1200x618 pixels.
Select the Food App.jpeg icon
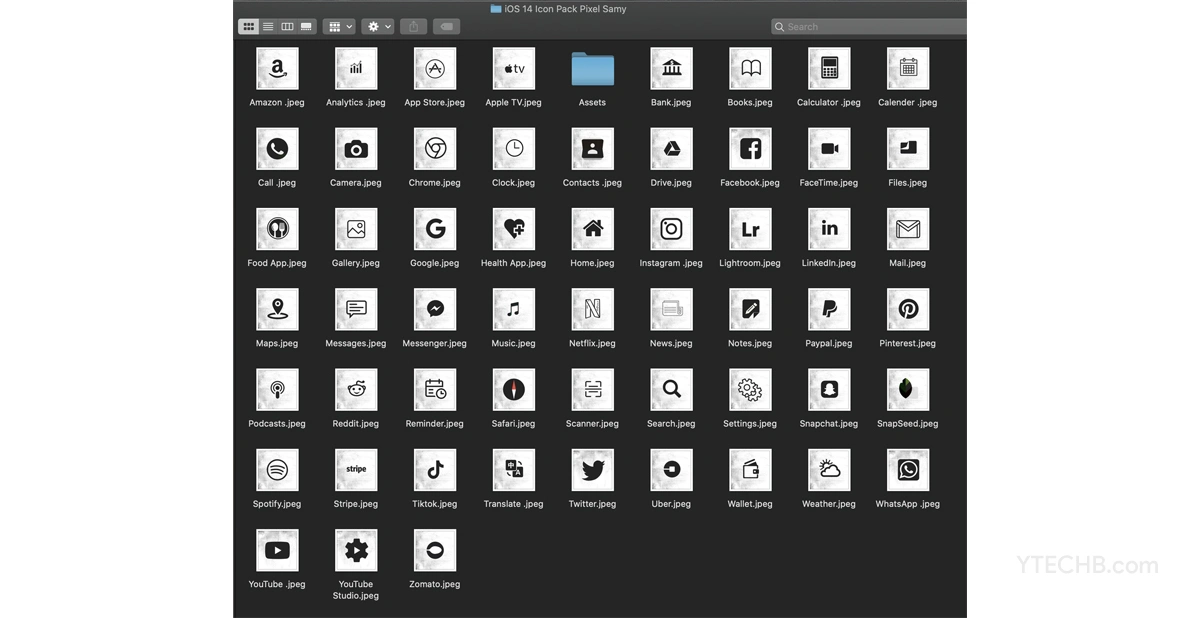(277, 229)
